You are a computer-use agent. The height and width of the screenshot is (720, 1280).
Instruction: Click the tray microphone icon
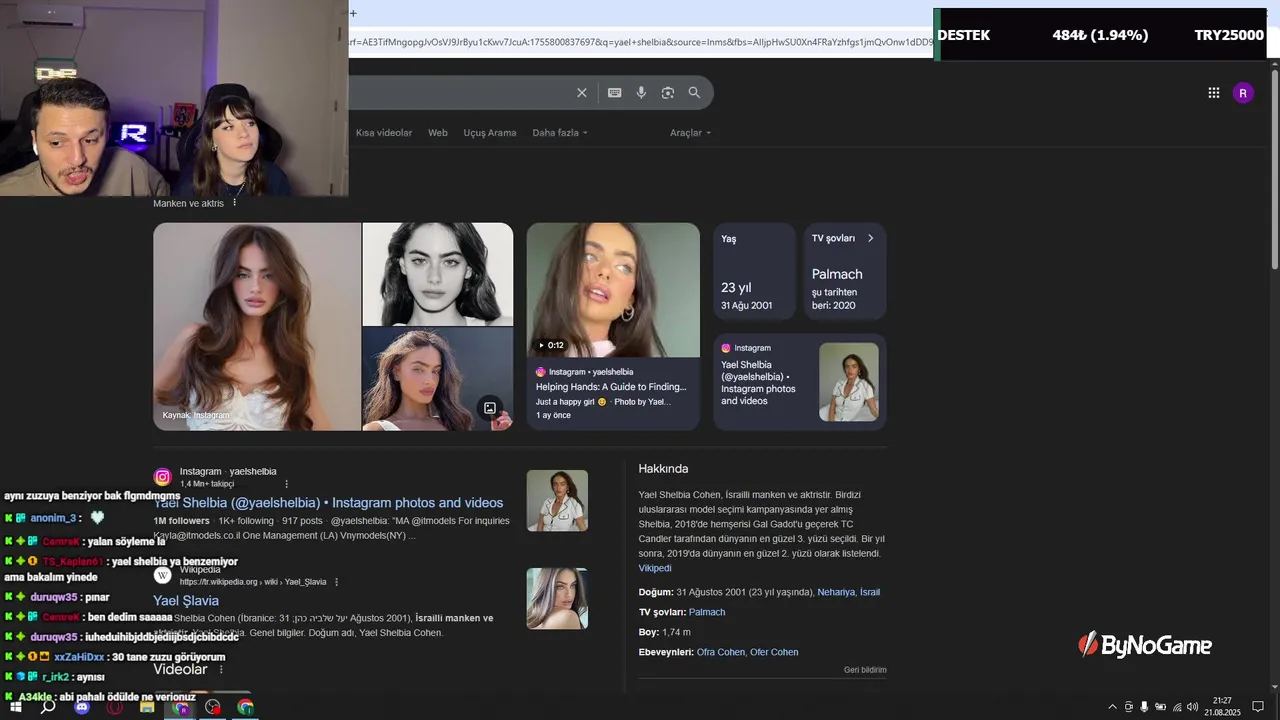1144,707
